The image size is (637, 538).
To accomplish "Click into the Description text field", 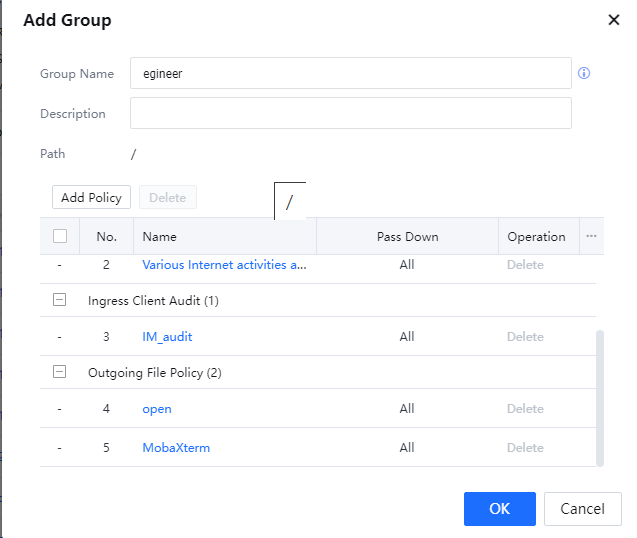I will (x=350, y=113).
